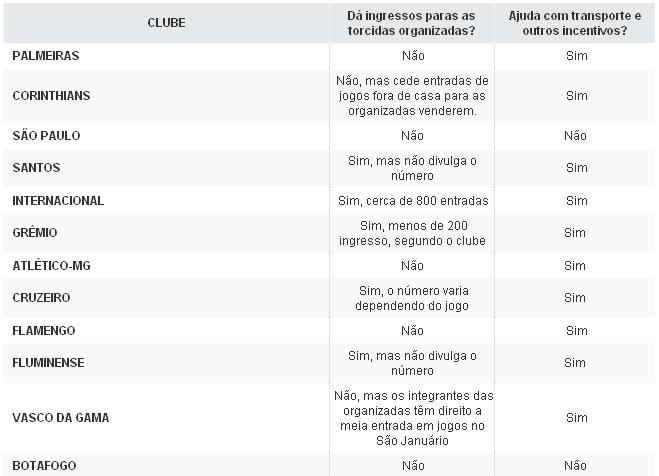
Task: Select 'Sim, o número varia dependendo do jogo' cell
Action: pos(412,298)
